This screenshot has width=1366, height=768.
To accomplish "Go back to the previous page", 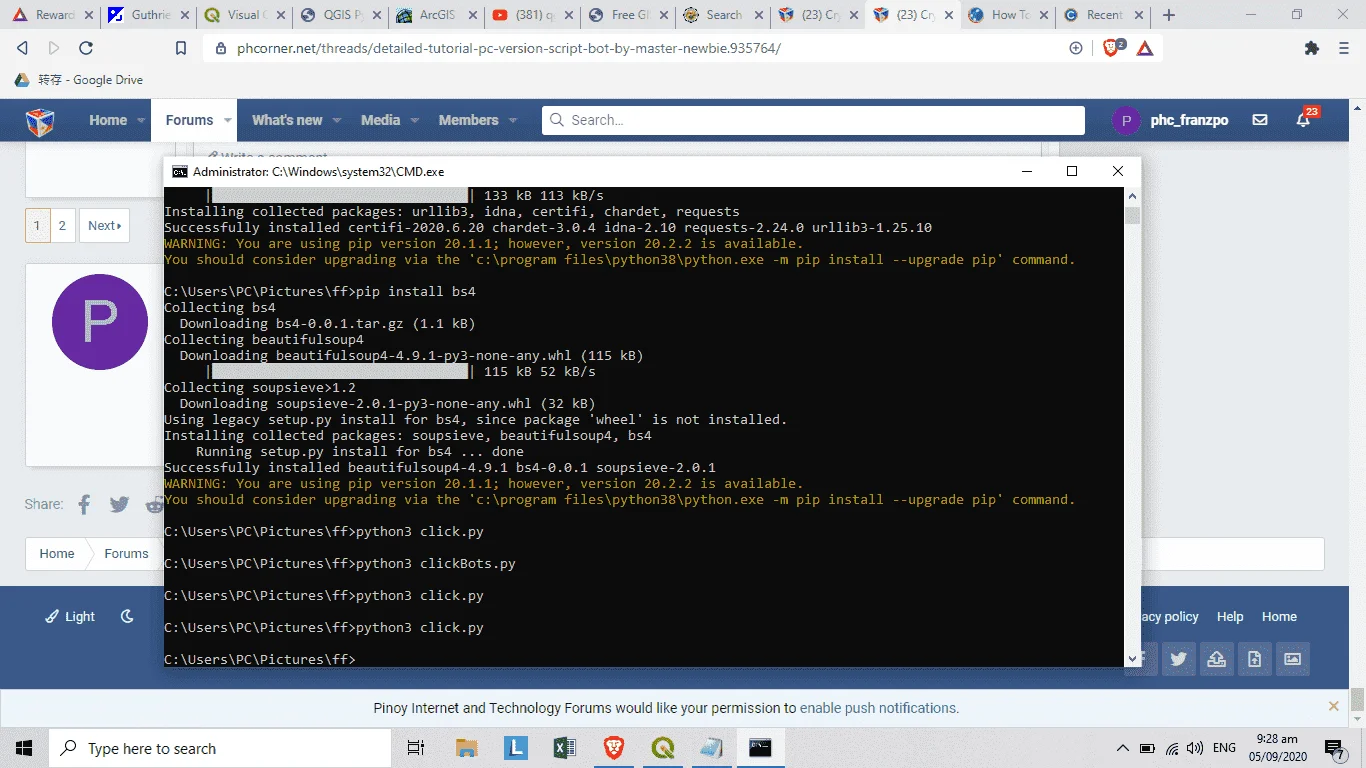I will click(x=23, y=48).
